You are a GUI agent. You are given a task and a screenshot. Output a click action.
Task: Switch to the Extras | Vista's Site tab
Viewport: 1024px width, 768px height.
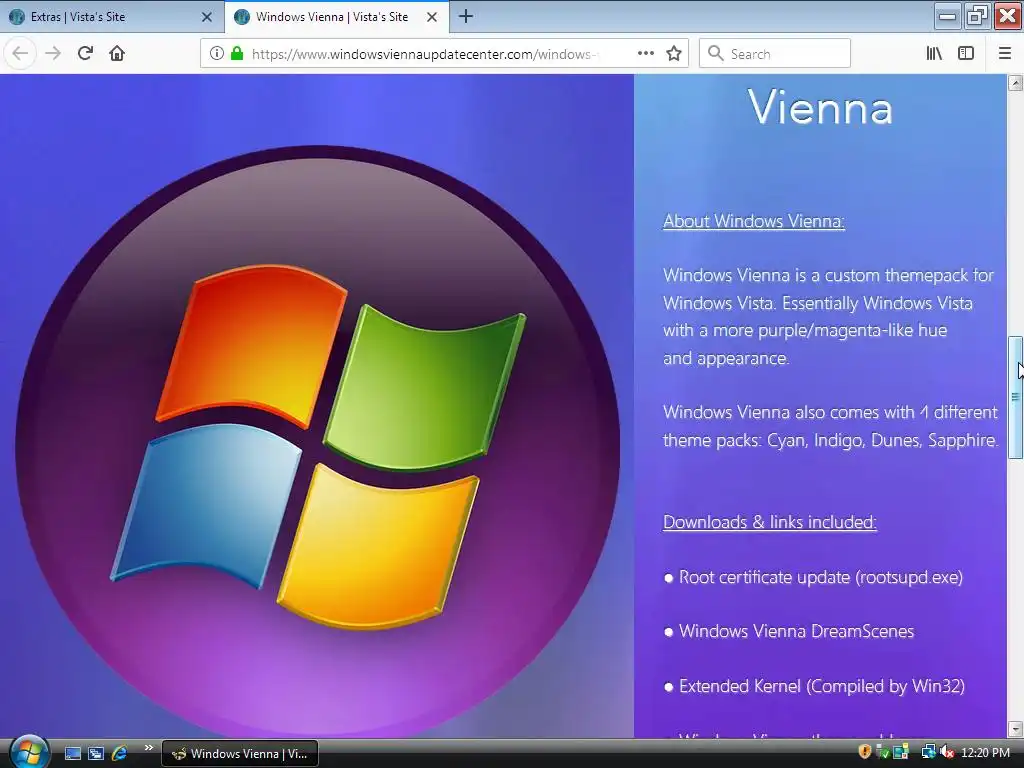pos(111,17)
